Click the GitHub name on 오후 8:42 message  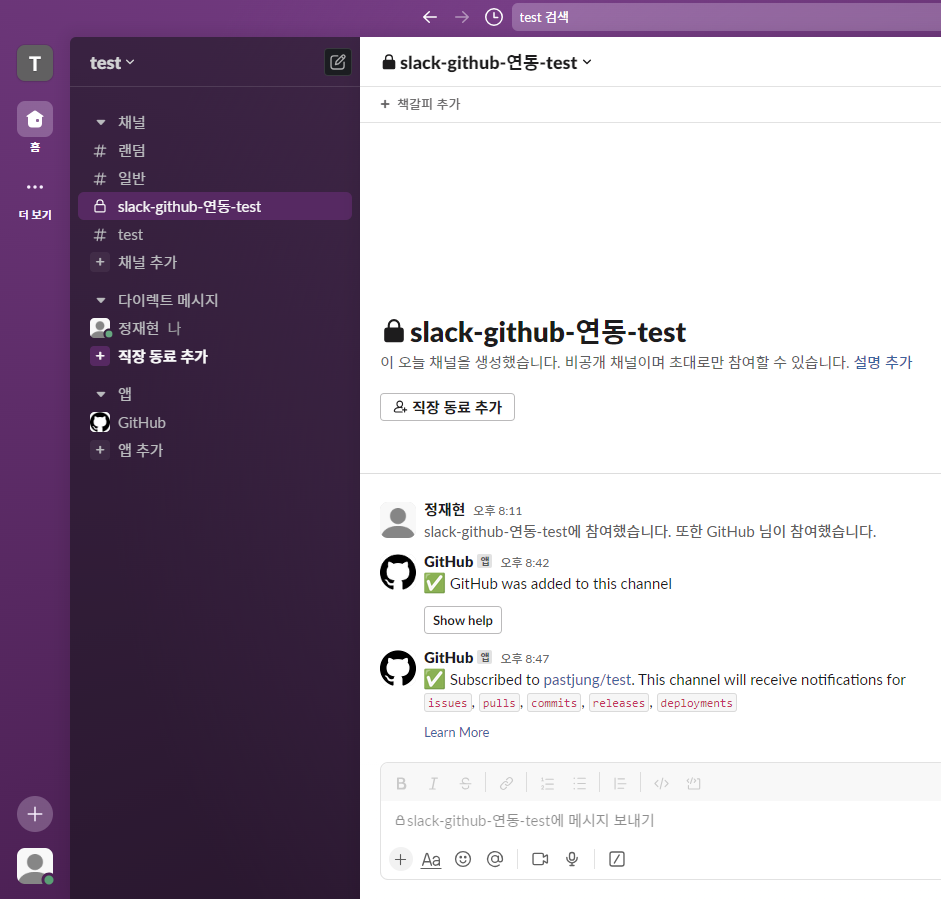448,562
